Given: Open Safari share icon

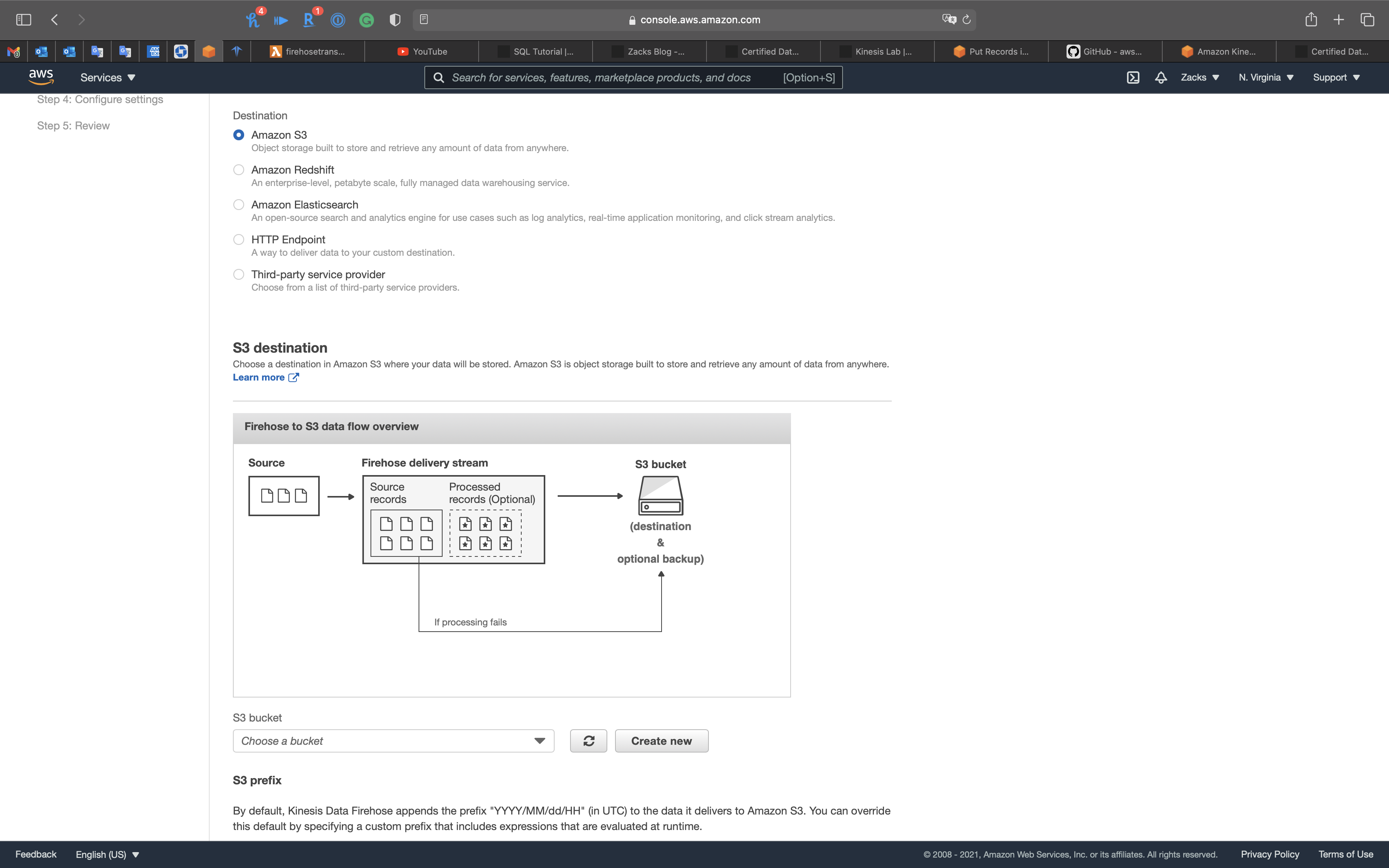Looking at the screenshot, I should click(1310, 19).
